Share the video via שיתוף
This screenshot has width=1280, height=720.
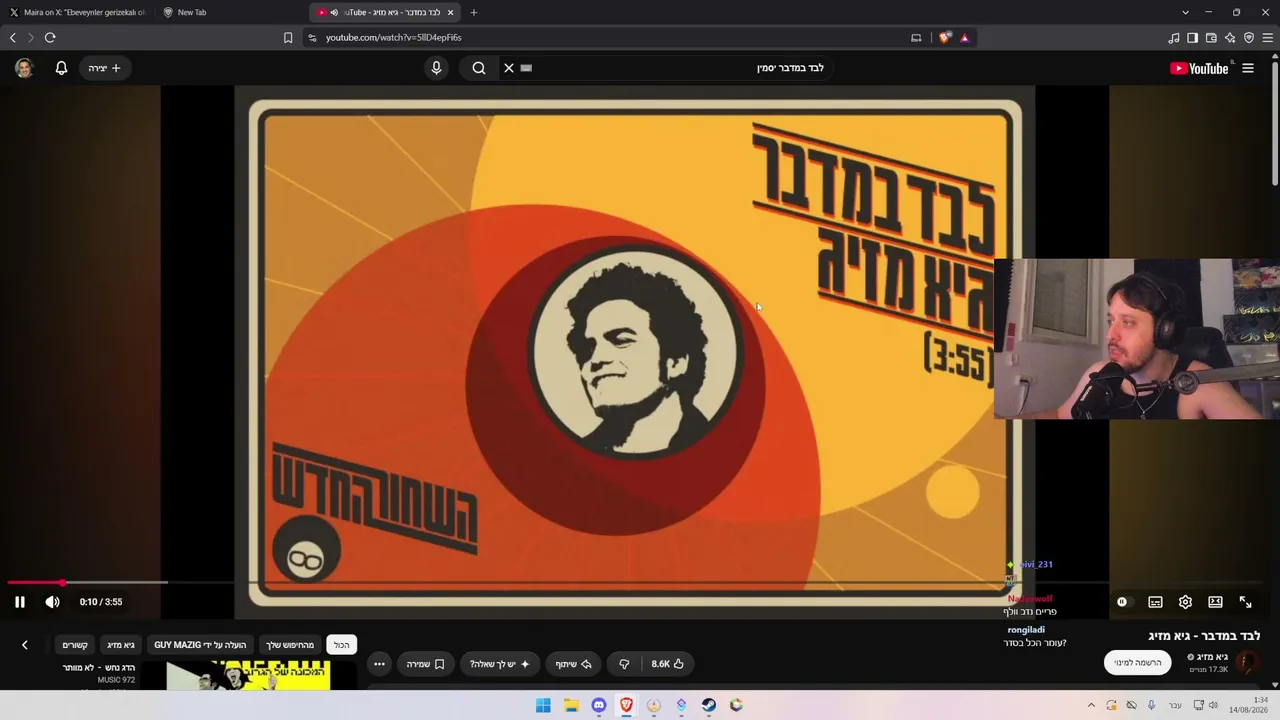[x=573, y=664]
